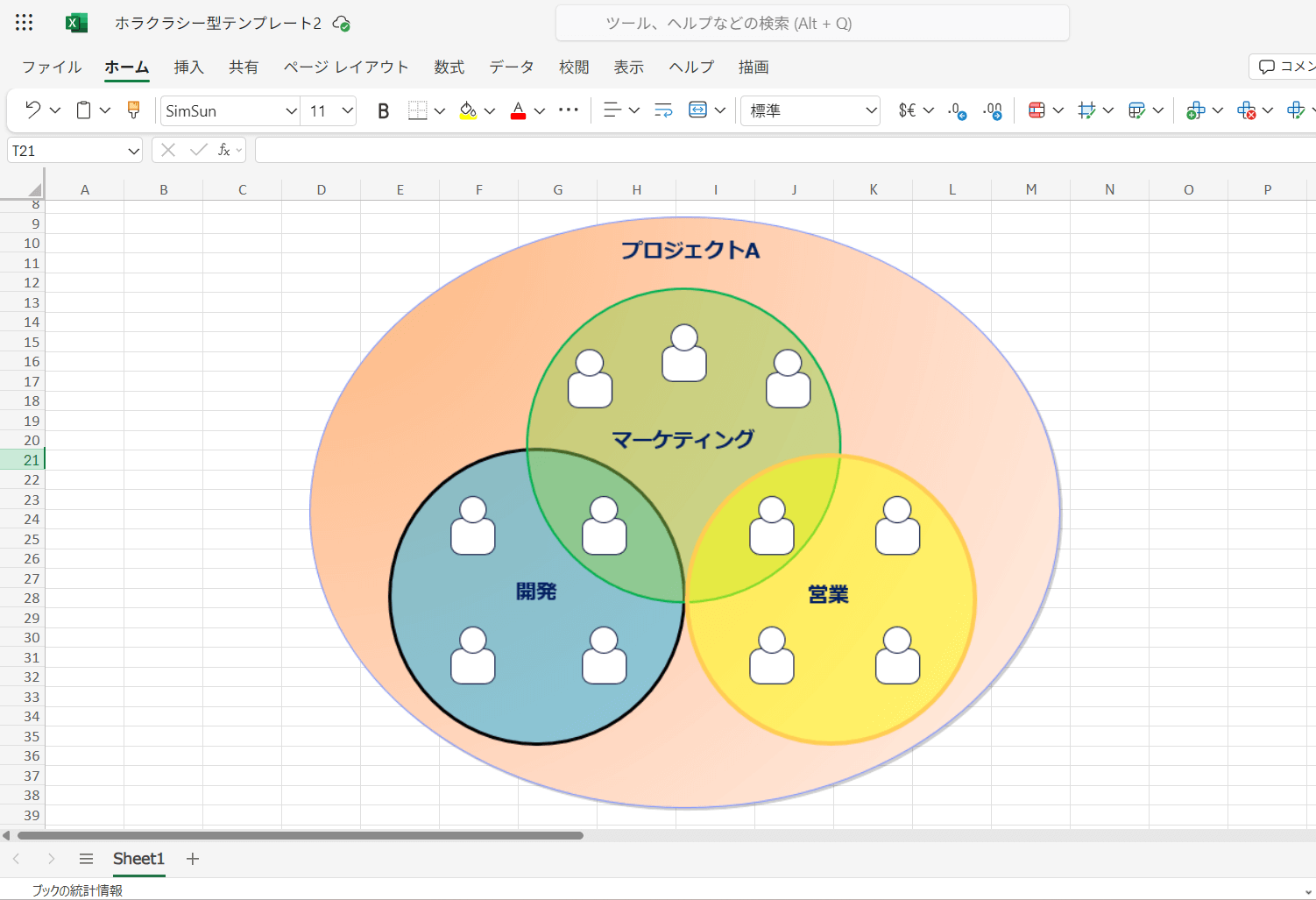
Task: Open the all sheets list button
Action: click(x=86, y=859)
